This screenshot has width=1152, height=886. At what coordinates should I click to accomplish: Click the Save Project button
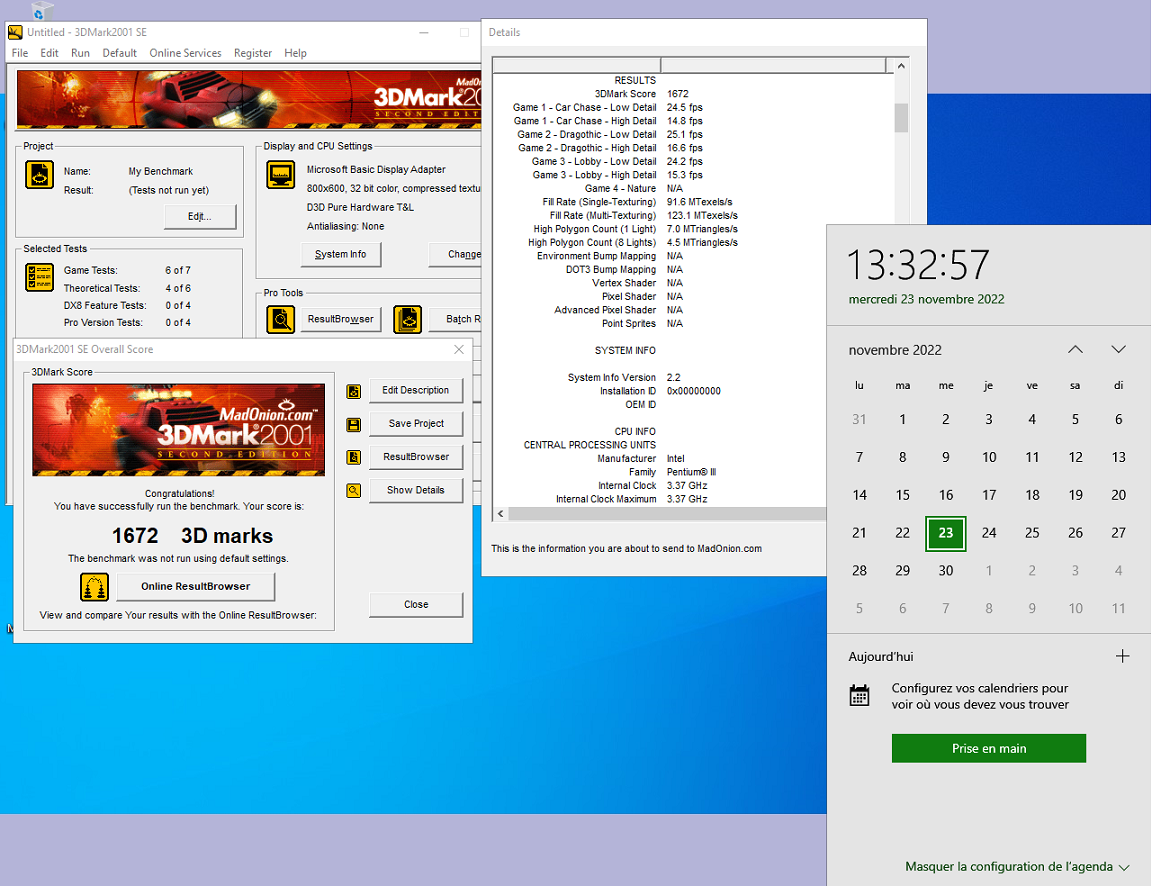tap(416, 424)
